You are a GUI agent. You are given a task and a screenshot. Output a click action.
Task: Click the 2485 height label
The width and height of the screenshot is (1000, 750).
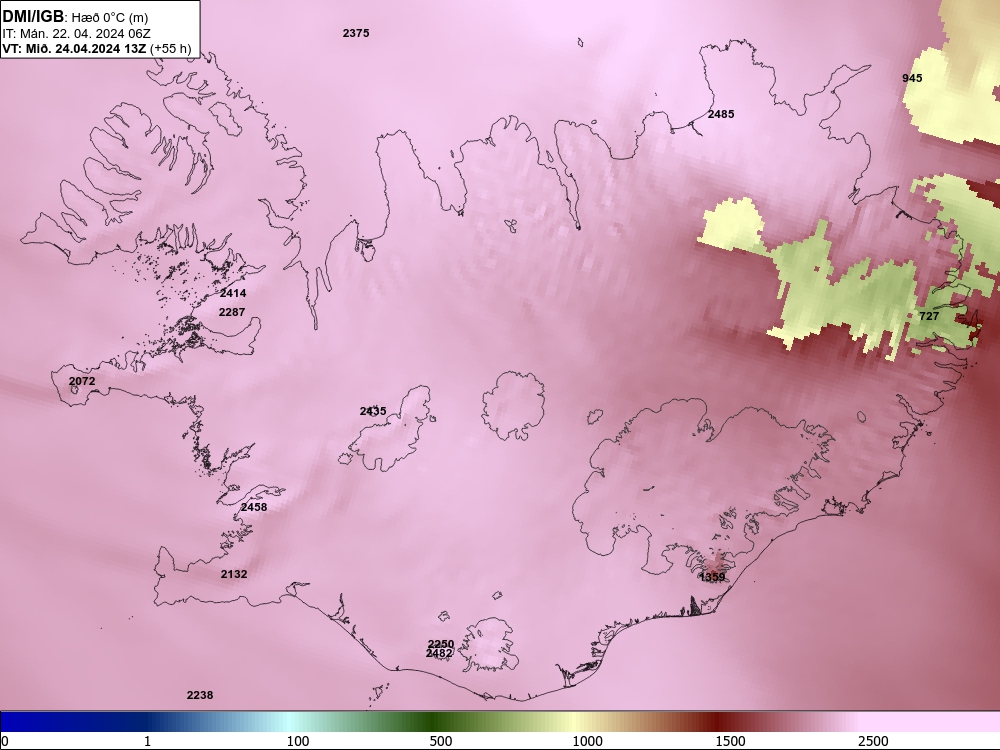coord(721,114)
